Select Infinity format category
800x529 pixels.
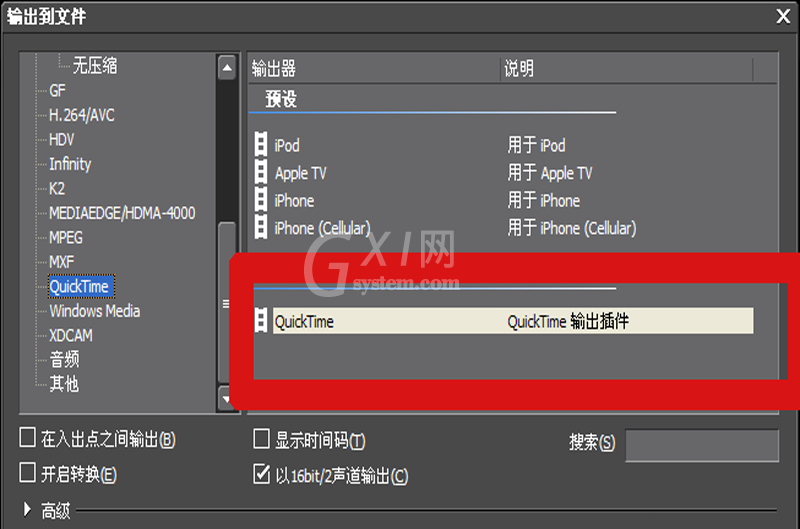point(70,164)
